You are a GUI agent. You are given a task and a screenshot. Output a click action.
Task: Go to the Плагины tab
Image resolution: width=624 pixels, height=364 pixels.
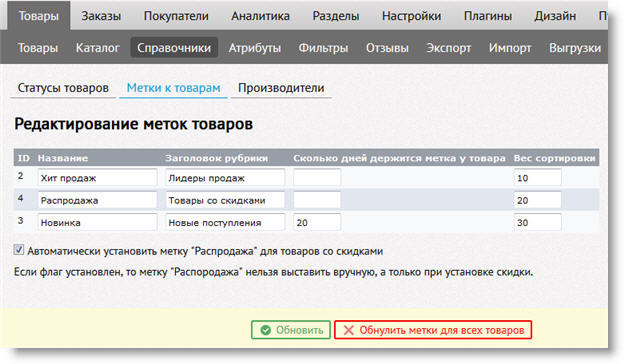(x=488, y=16)
